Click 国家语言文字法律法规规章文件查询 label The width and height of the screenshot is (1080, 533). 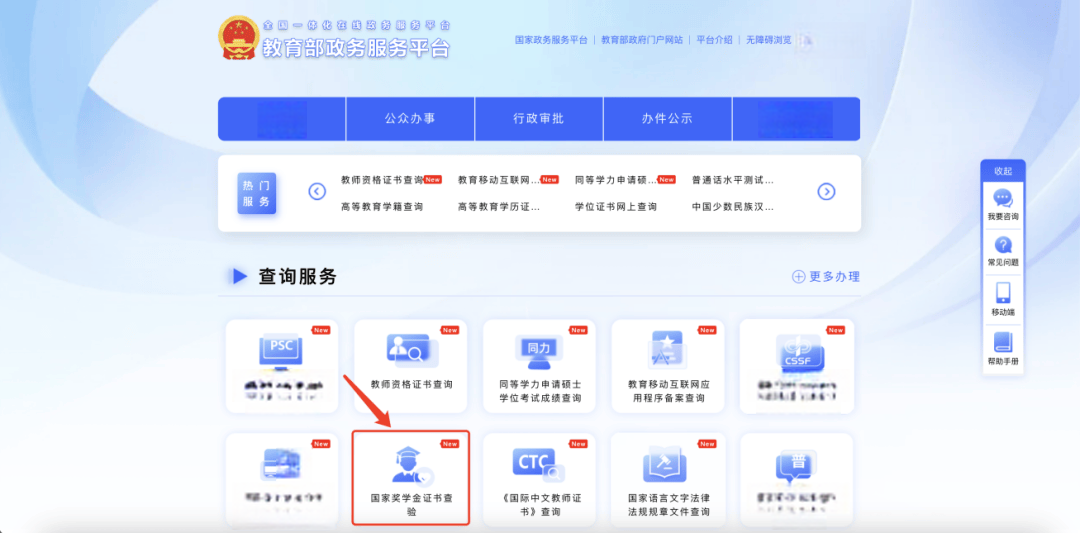(x=668, y=504)
